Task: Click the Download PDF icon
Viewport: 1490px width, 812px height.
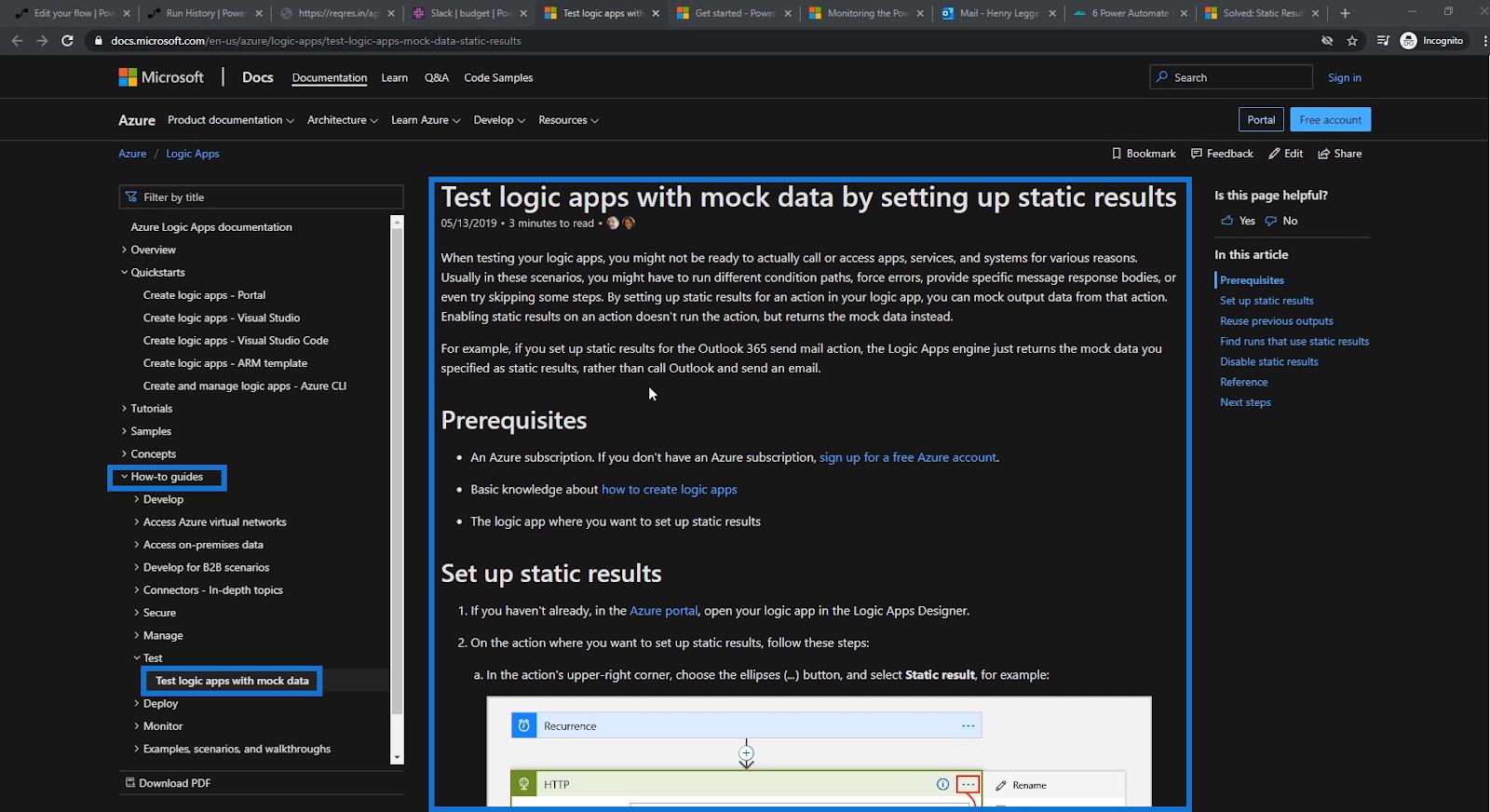Action: click(x=130, y=783)
